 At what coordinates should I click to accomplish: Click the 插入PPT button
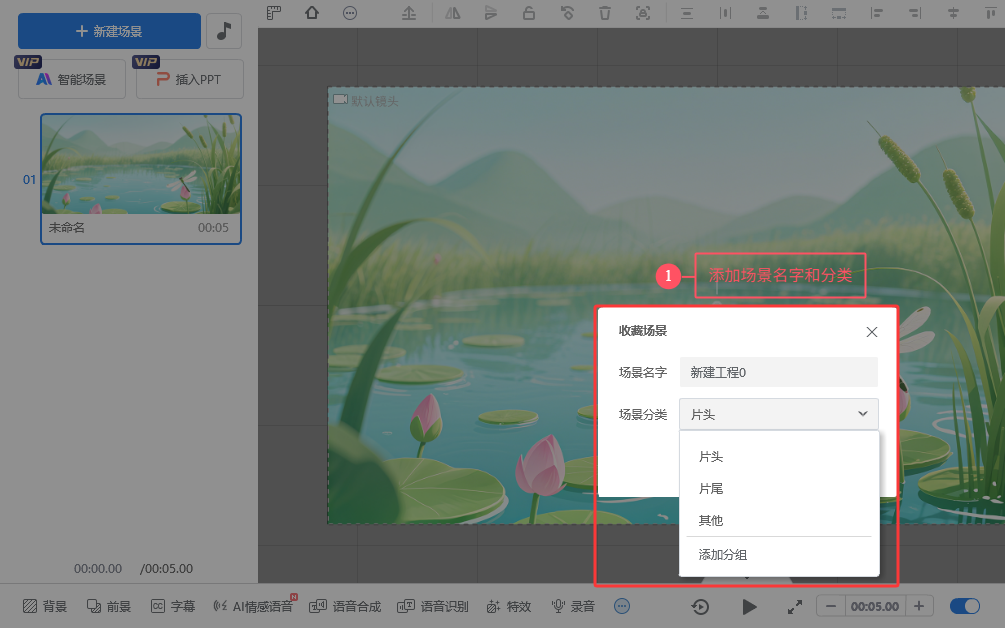[x=190, y=80]
